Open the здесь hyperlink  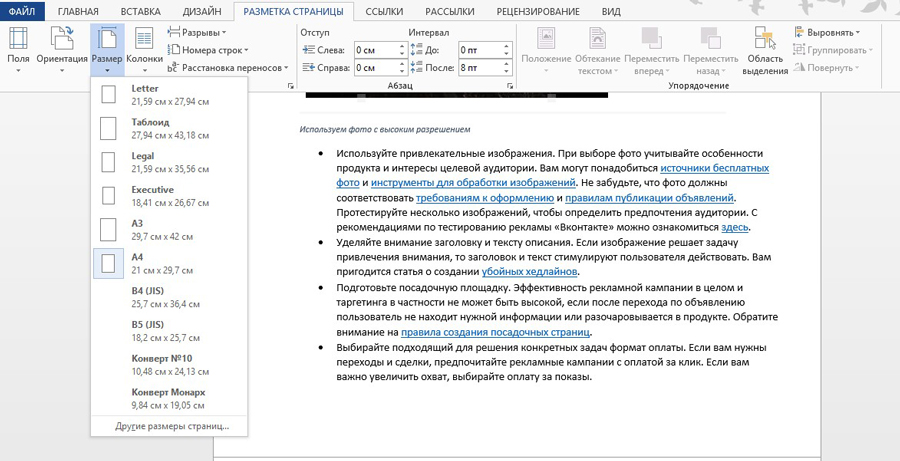click(735, 227)
